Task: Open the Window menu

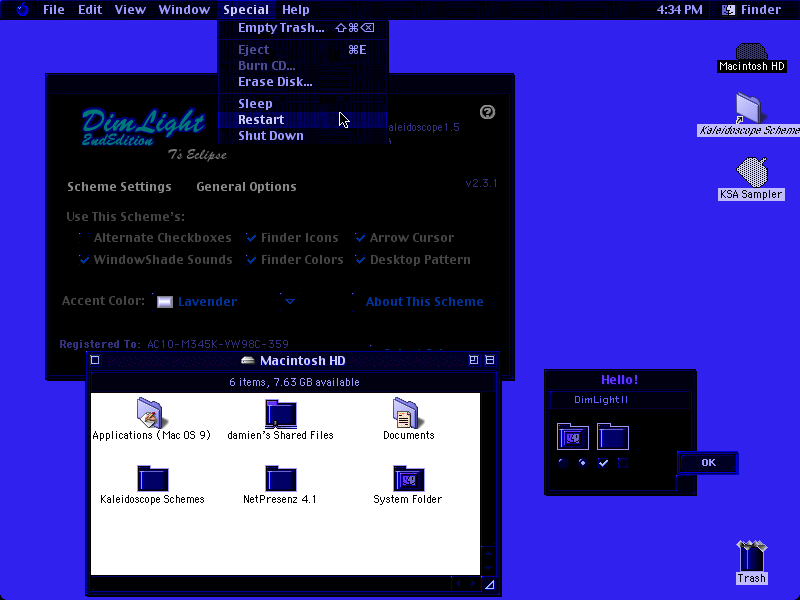Action: click(184, 9)
